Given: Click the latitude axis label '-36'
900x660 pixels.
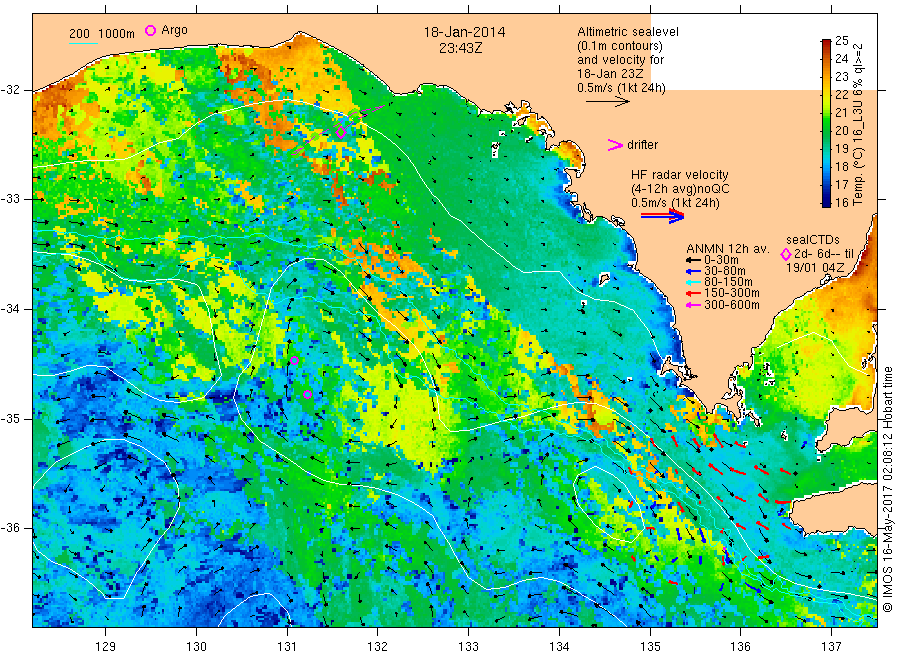Looking at the screenshot, I should [11, 528].
